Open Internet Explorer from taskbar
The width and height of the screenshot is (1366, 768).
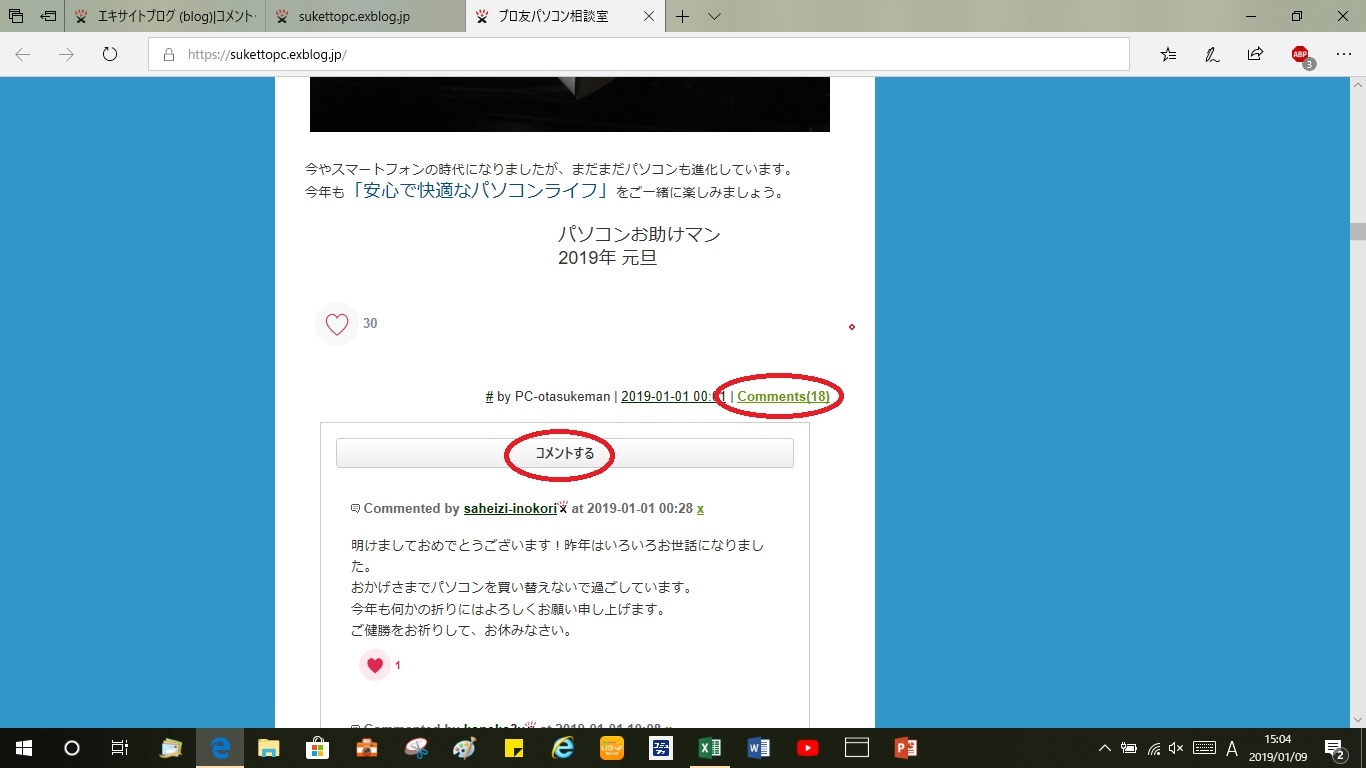pos(563,748)
